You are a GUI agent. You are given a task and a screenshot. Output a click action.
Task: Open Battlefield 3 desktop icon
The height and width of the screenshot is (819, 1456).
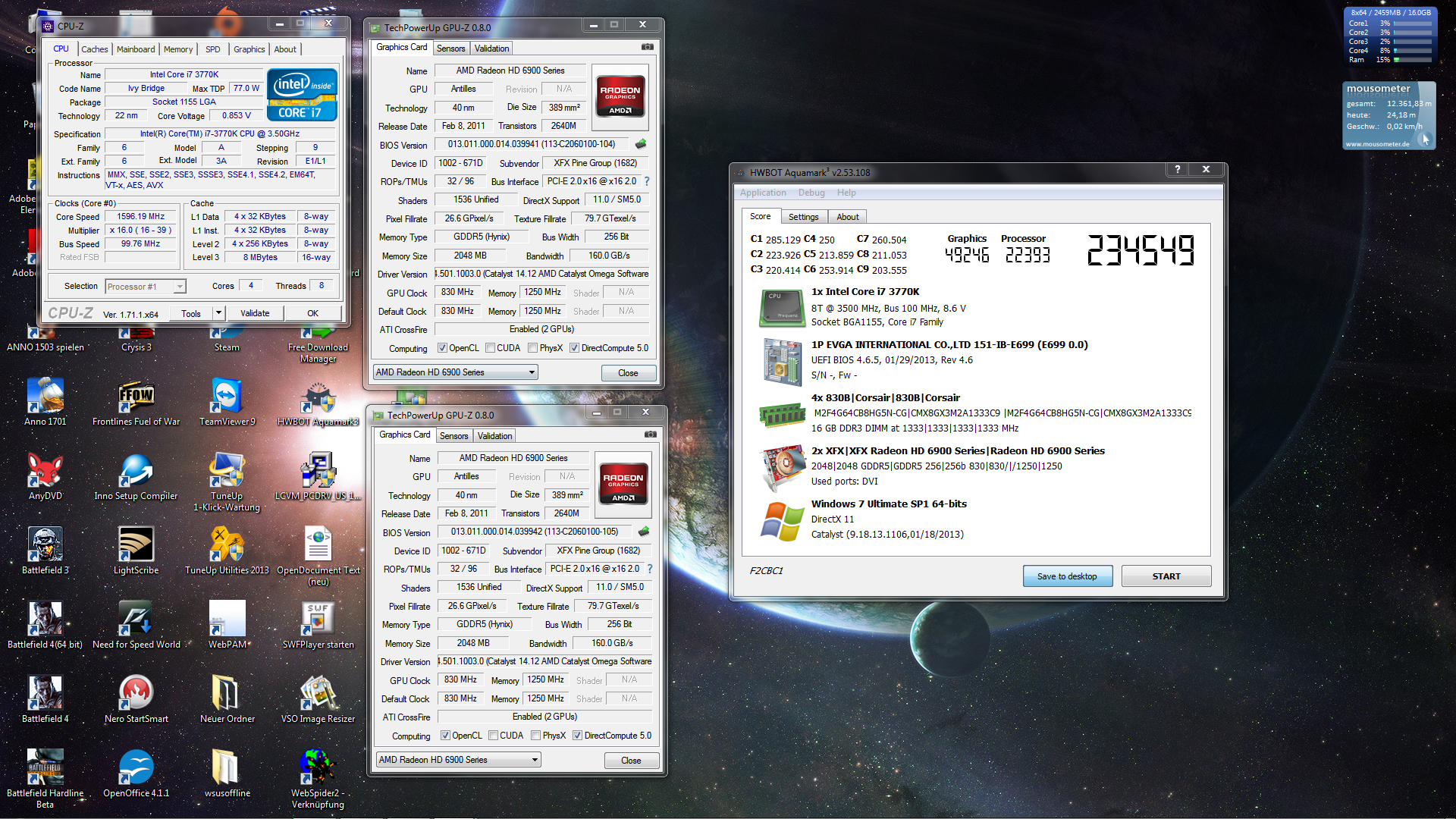click(x=45, y=549)
